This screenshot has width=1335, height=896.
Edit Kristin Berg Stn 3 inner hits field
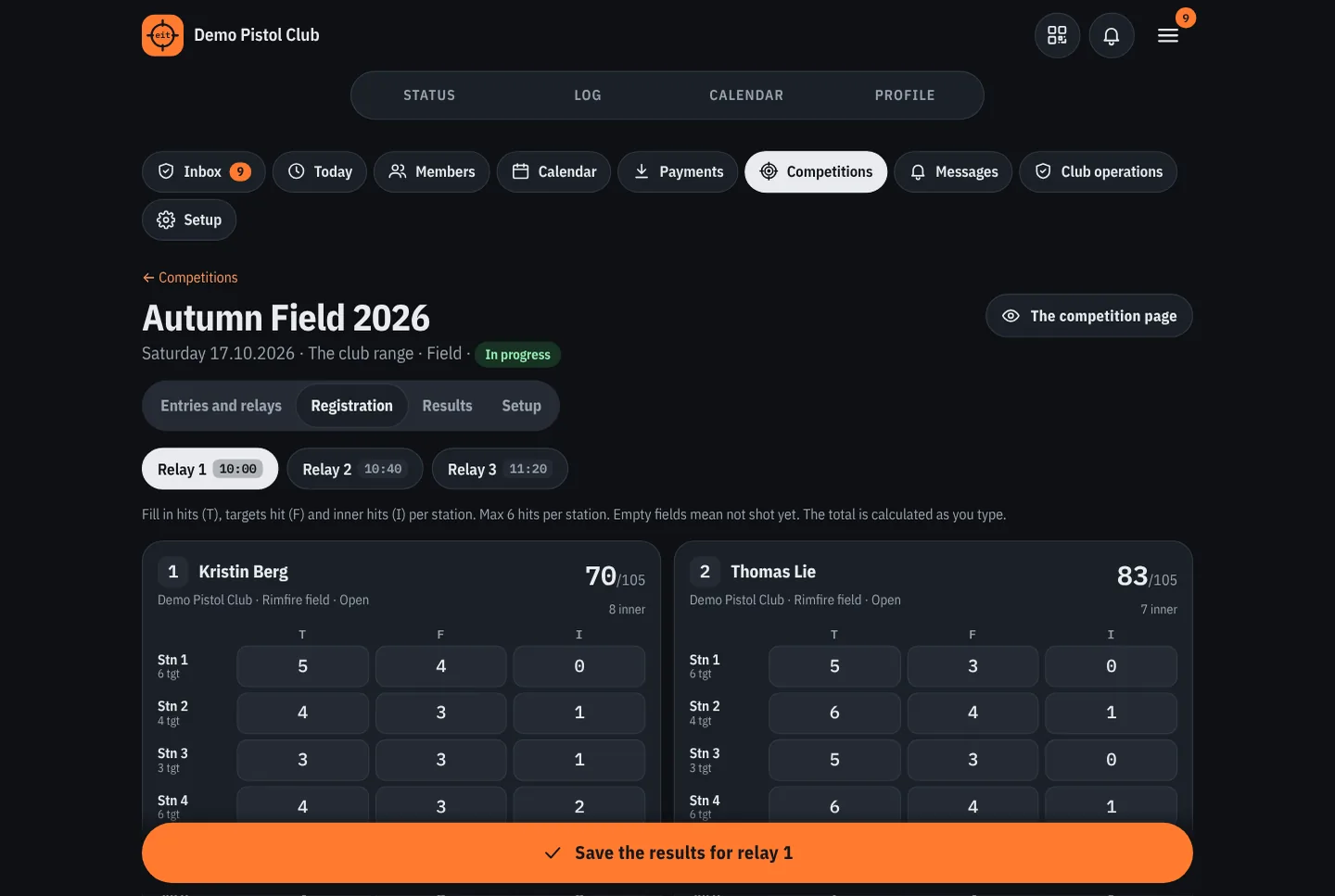tap(579, 760)
